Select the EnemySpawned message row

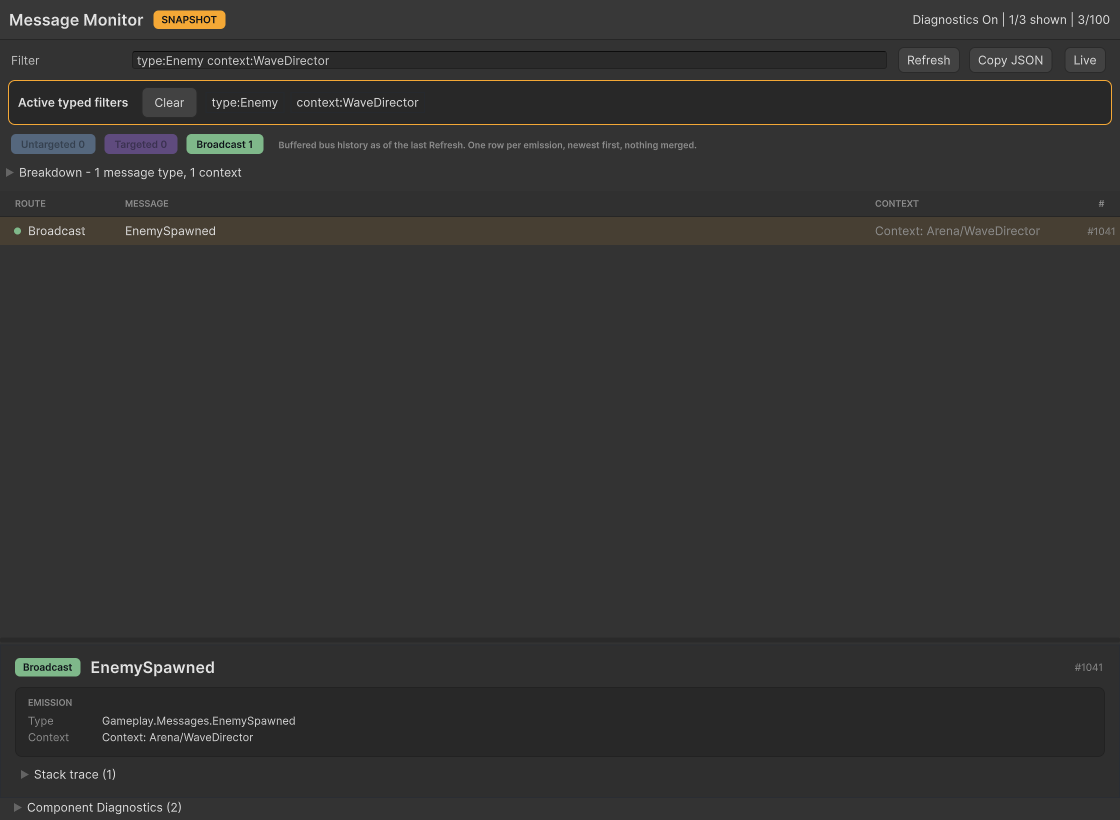pos(560,231)
